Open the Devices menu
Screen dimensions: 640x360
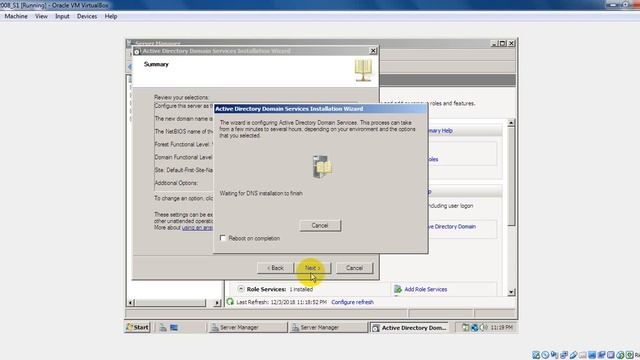(x=87, y=16)
